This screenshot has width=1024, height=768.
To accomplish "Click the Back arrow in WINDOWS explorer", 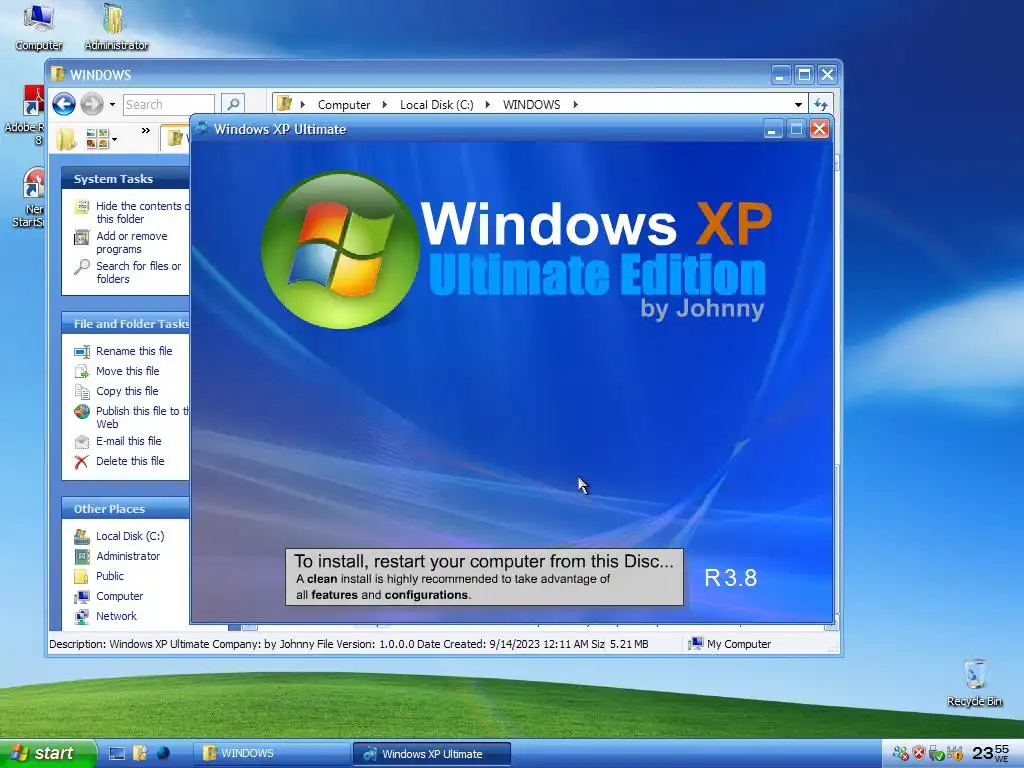I will [x=64, y=104].
